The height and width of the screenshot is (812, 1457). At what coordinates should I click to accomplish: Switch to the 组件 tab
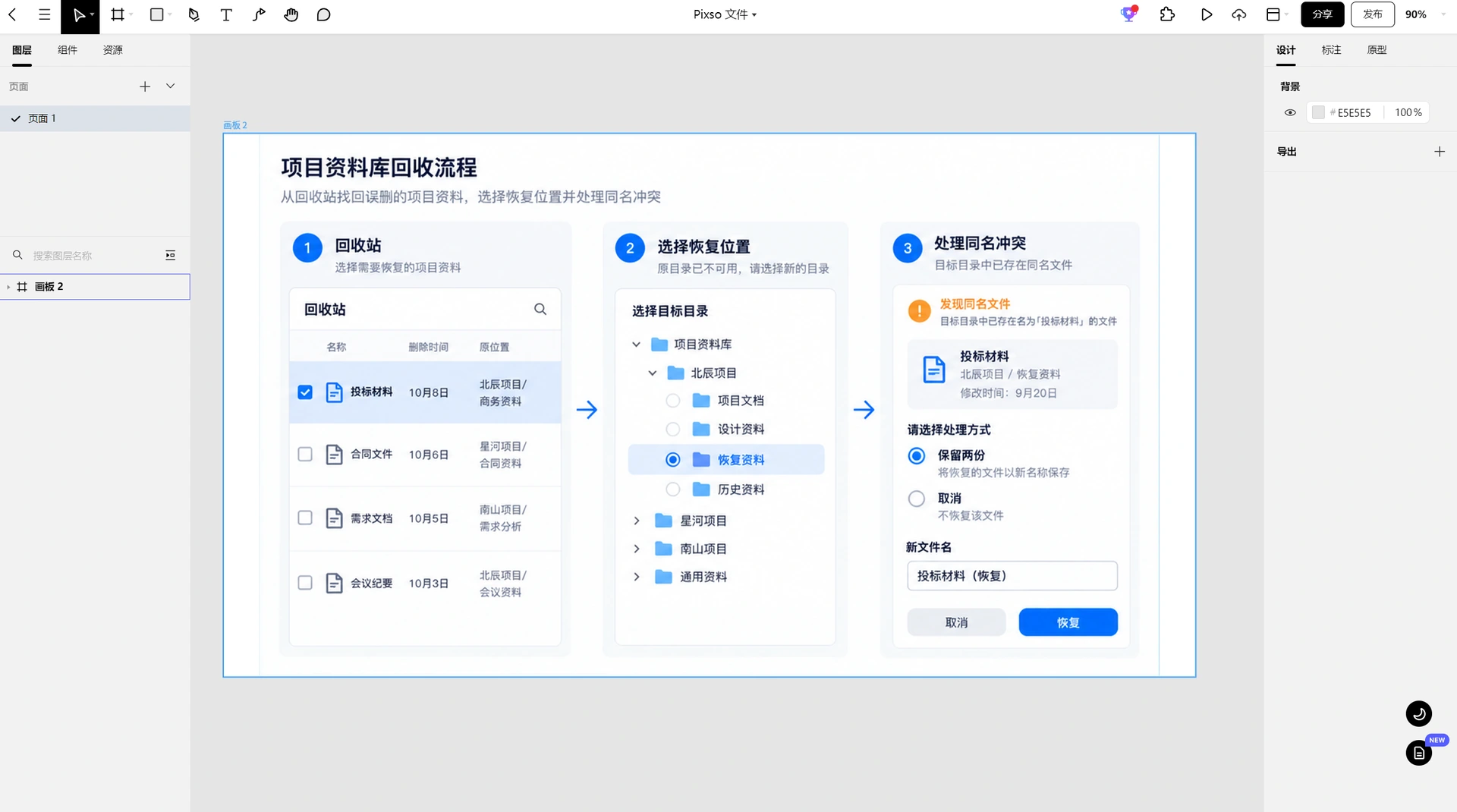click(x=68, y=50)
